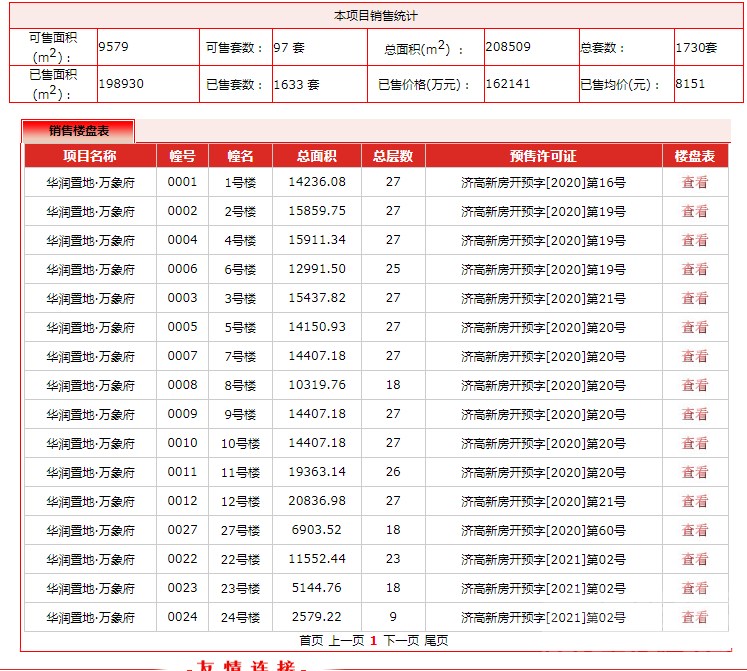Viewport: 747px width, 671px height.
Task: Click the 总面积 column header
Action: coord(317,156)
